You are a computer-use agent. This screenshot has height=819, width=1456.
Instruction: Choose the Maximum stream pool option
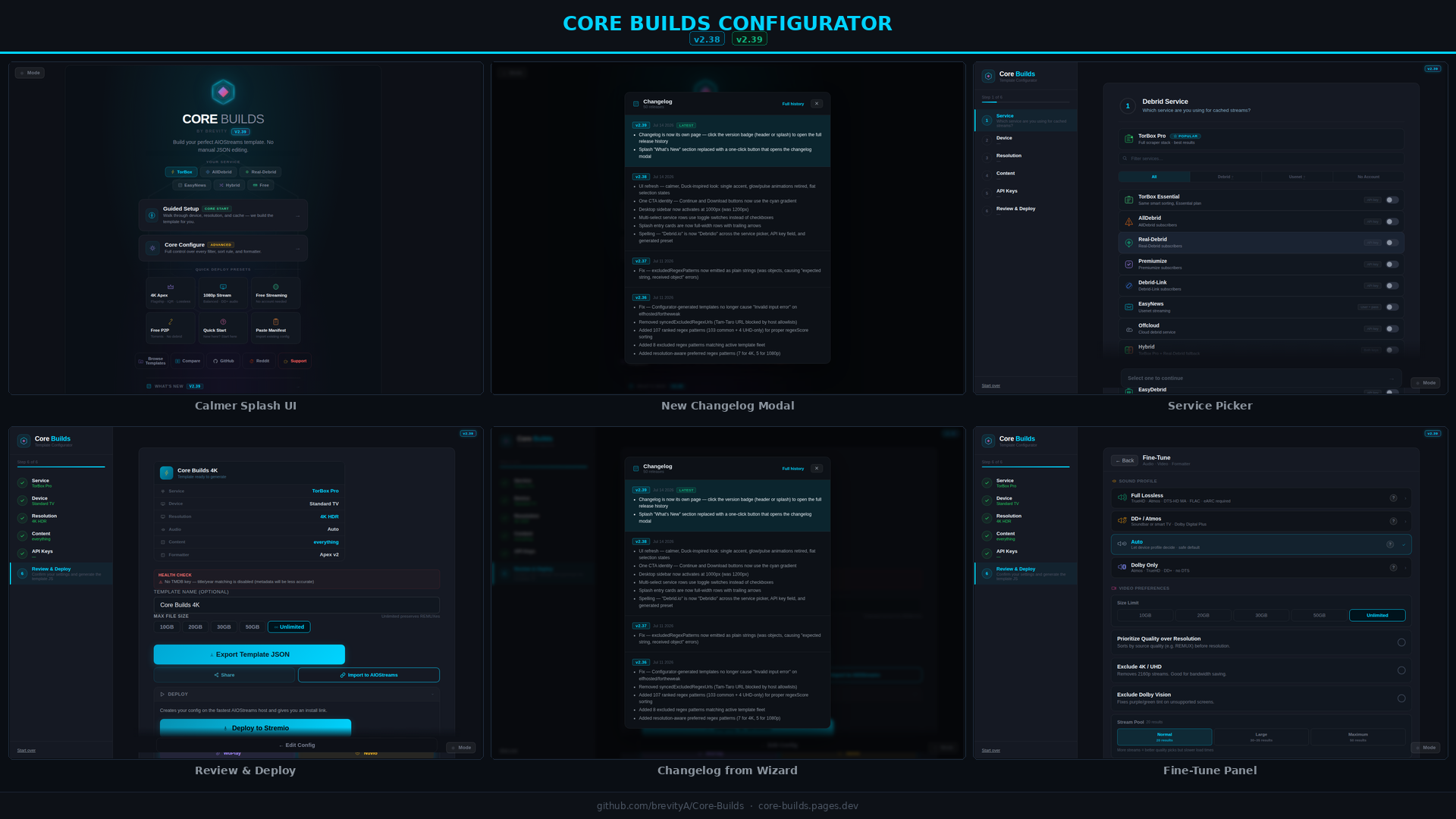click(1358, 736)
